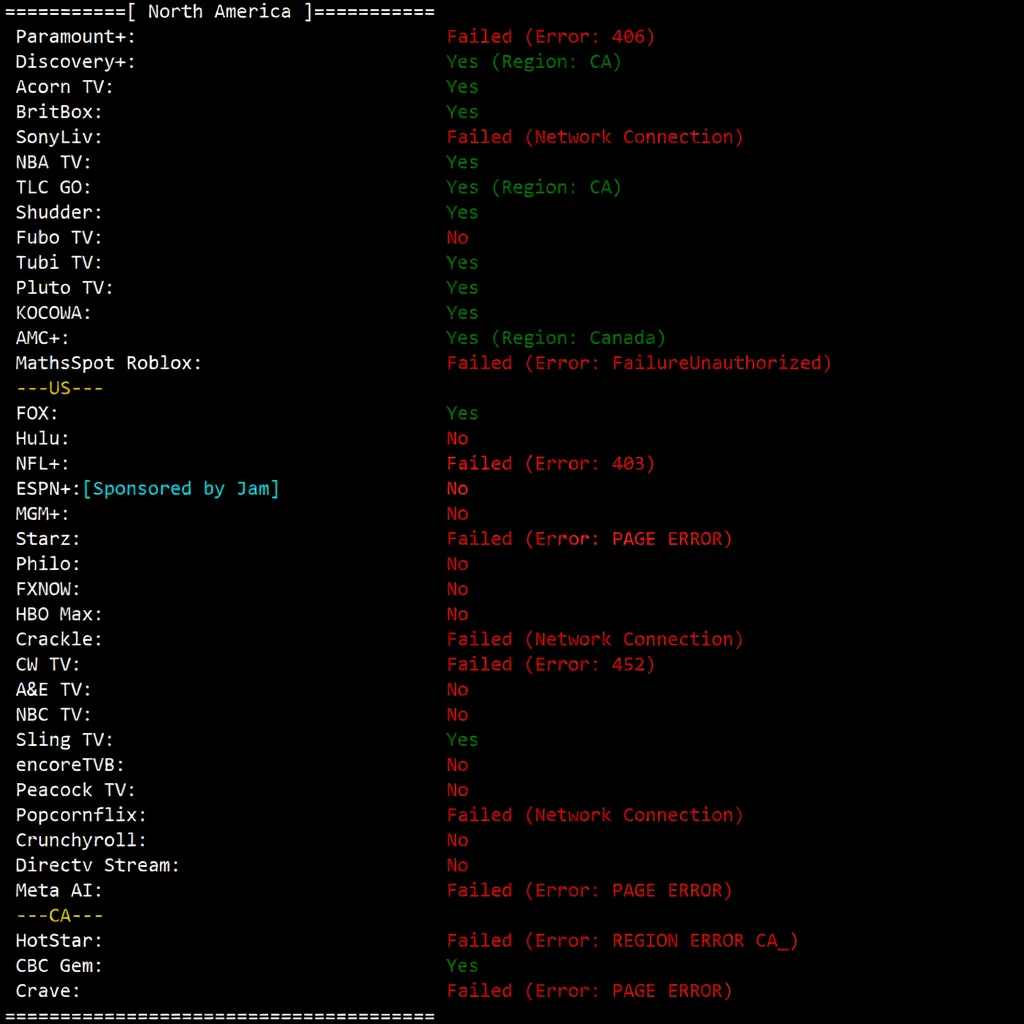This screenshot has width=1024, height=1024.
Task: Click the CW TV 452 error
Action: (551, 664)
